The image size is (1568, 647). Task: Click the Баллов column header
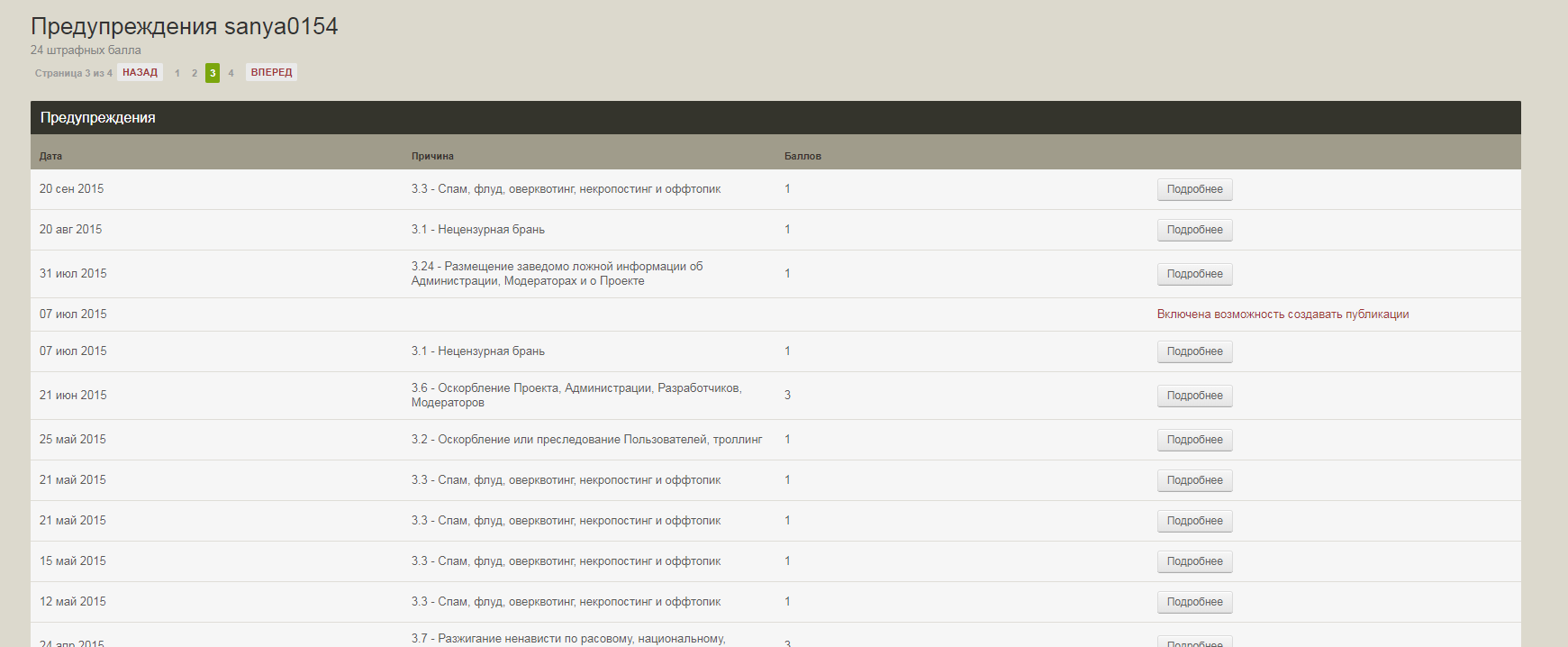click(802, 156)
